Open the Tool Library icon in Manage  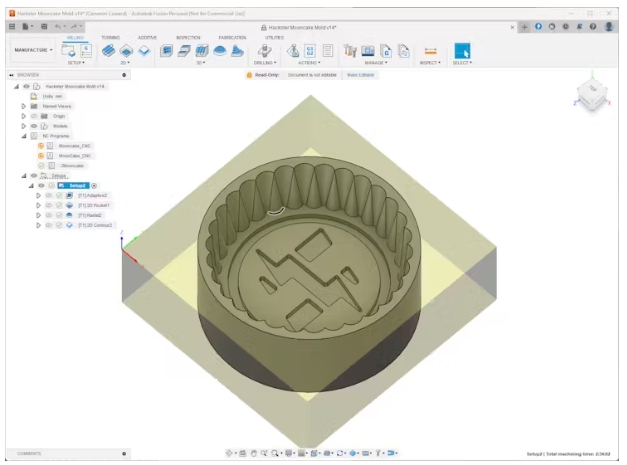[x=351, y=50]
